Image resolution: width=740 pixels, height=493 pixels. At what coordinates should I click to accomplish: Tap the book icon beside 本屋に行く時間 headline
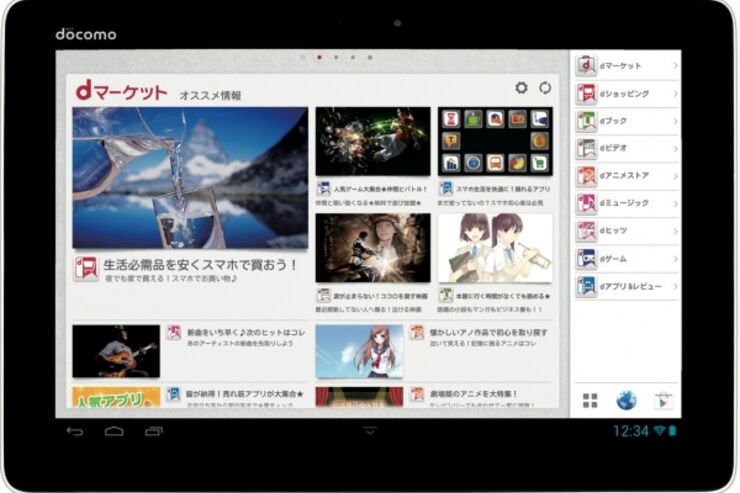445,296
